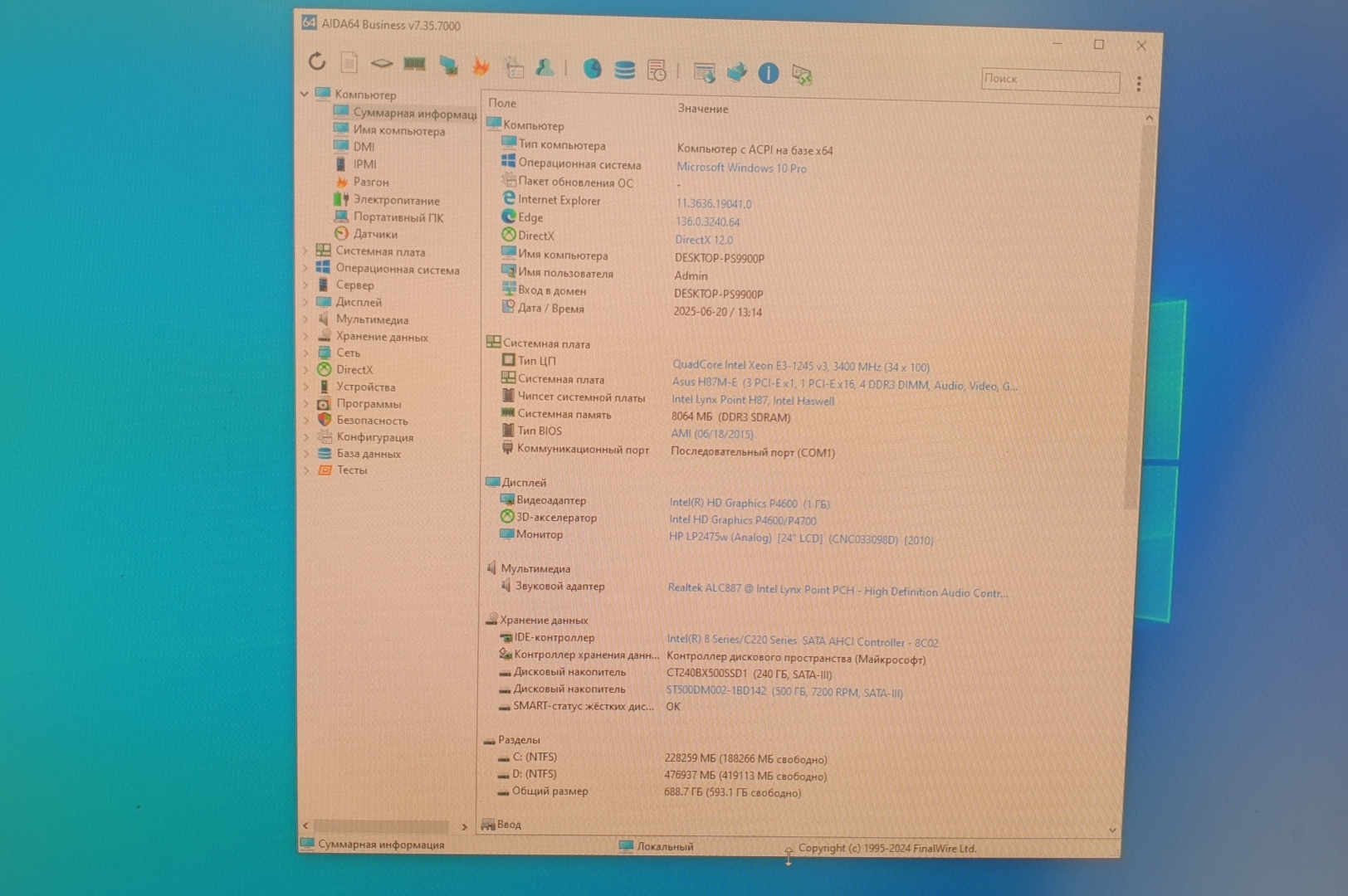Expand the Тесты tree node

coord(305,470)
